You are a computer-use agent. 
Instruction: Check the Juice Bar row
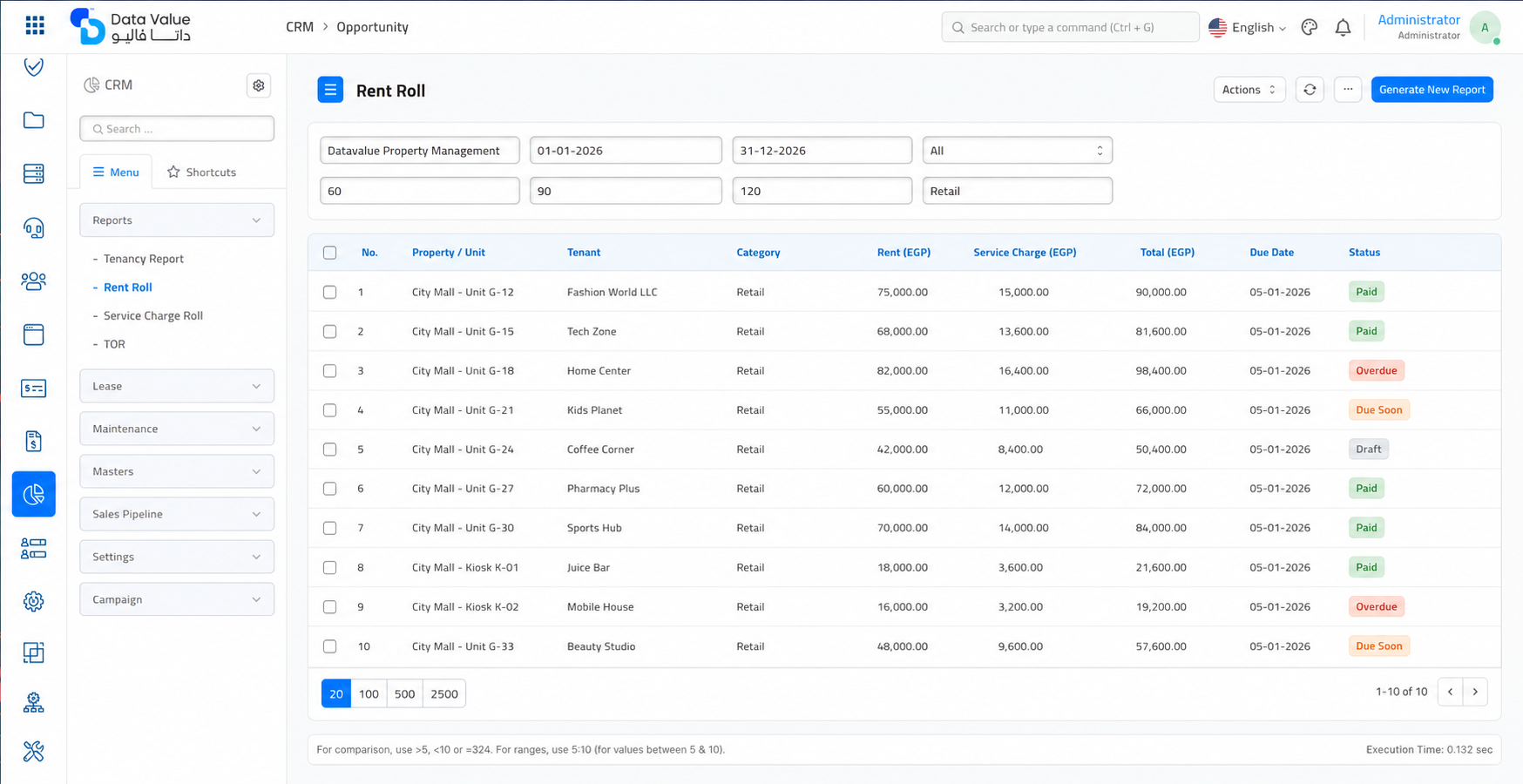tap(329, 567)
